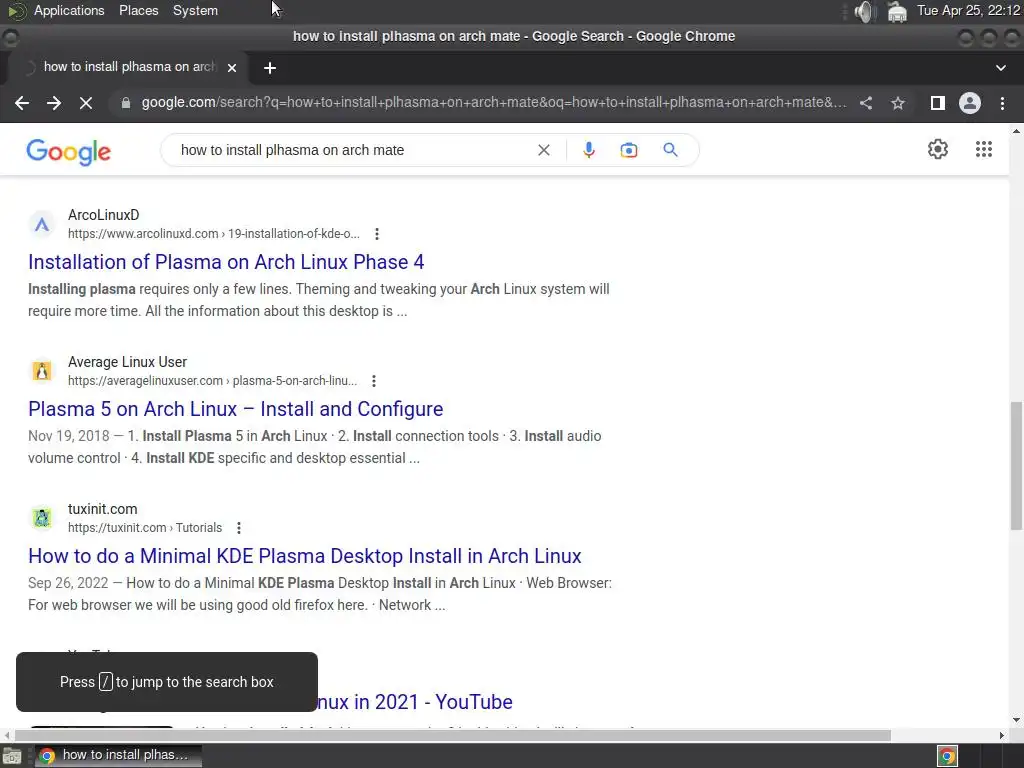
Task: Stop loading the current page
Action: click(x=86, y=103)
